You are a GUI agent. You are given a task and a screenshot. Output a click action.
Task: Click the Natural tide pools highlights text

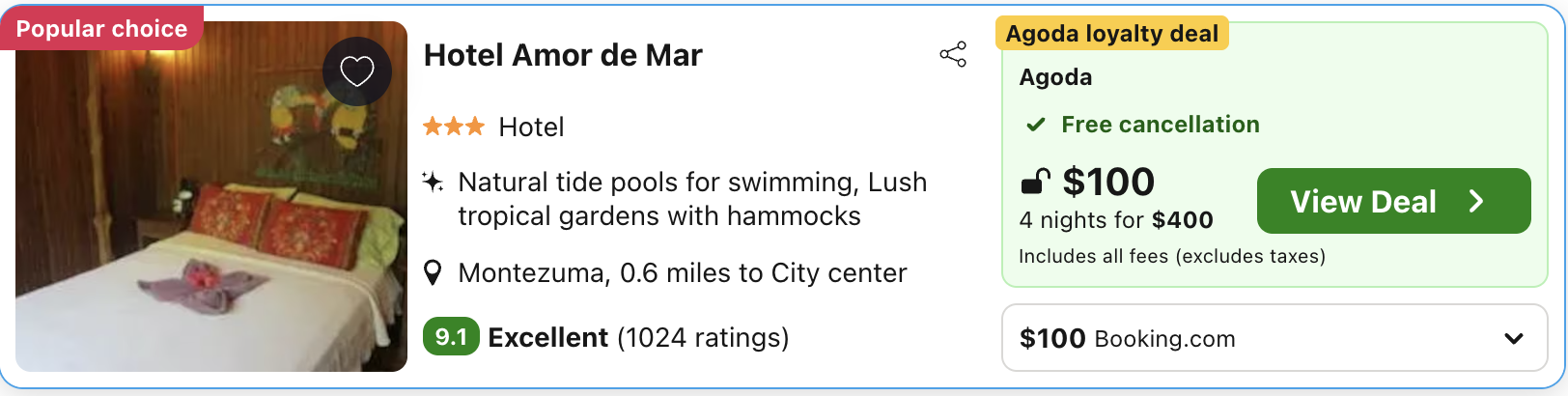coord(691,199)
